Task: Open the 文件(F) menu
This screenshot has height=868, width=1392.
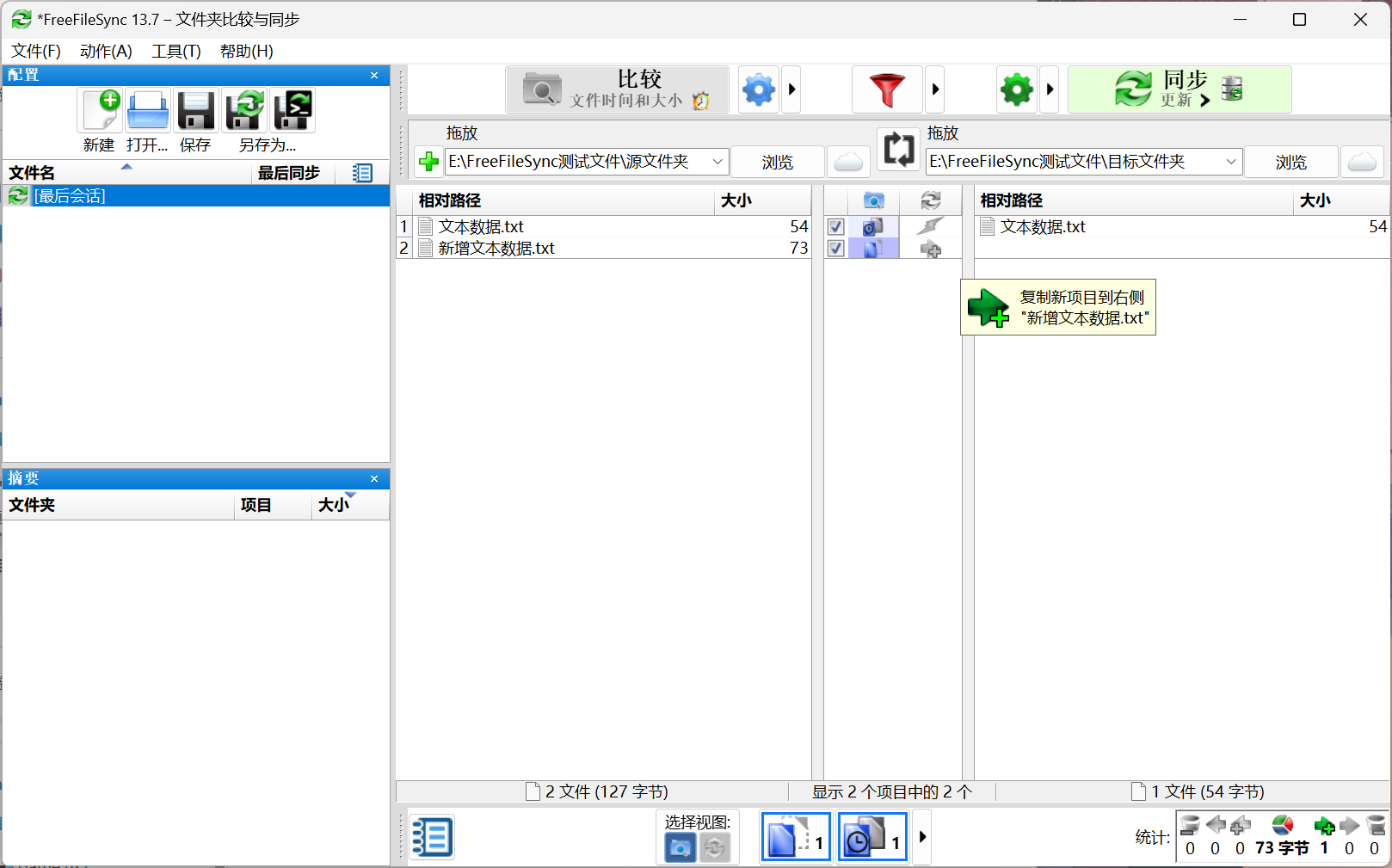Action: click(36, 52)
